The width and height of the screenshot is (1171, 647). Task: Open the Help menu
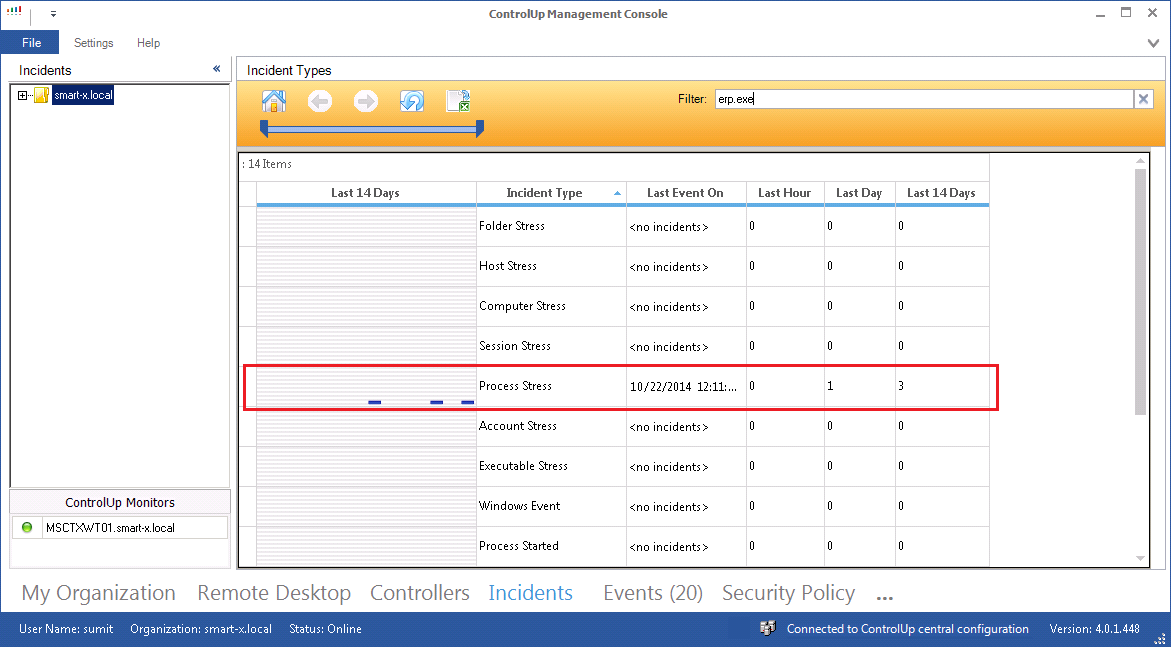pos(149,43)
